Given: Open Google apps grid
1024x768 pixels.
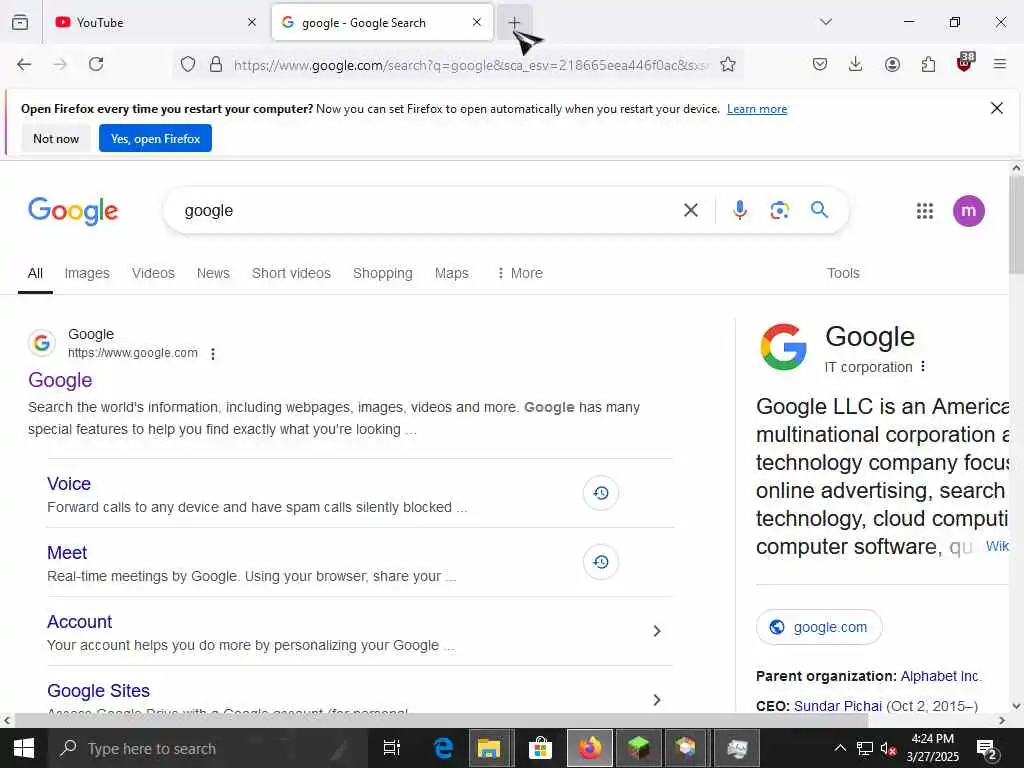Looking at the screenshot, I should [925, 211].
